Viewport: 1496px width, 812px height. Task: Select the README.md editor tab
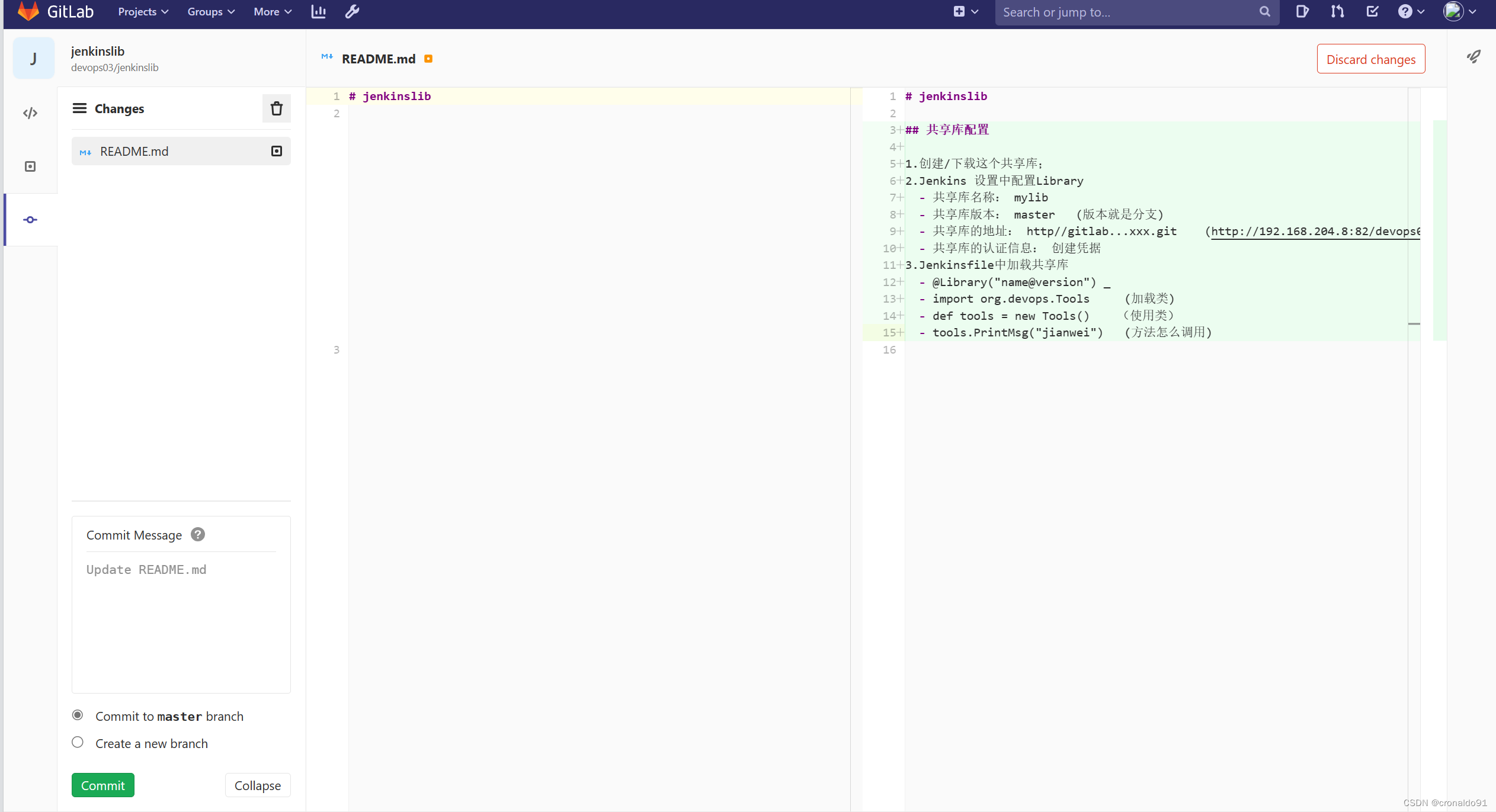tap(379, 59)
